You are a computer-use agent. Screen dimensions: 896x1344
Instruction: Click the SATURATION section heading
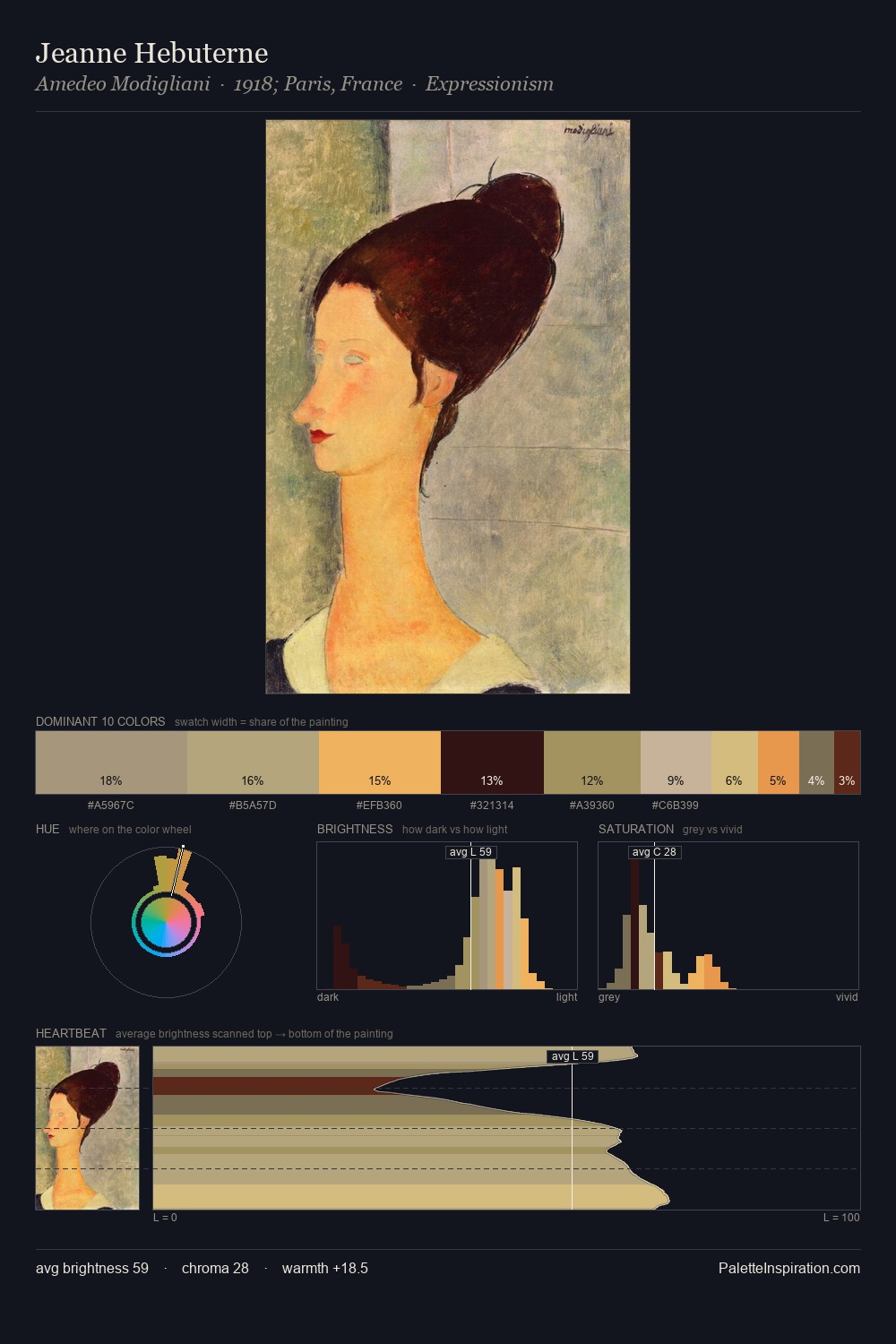[636, 829]
